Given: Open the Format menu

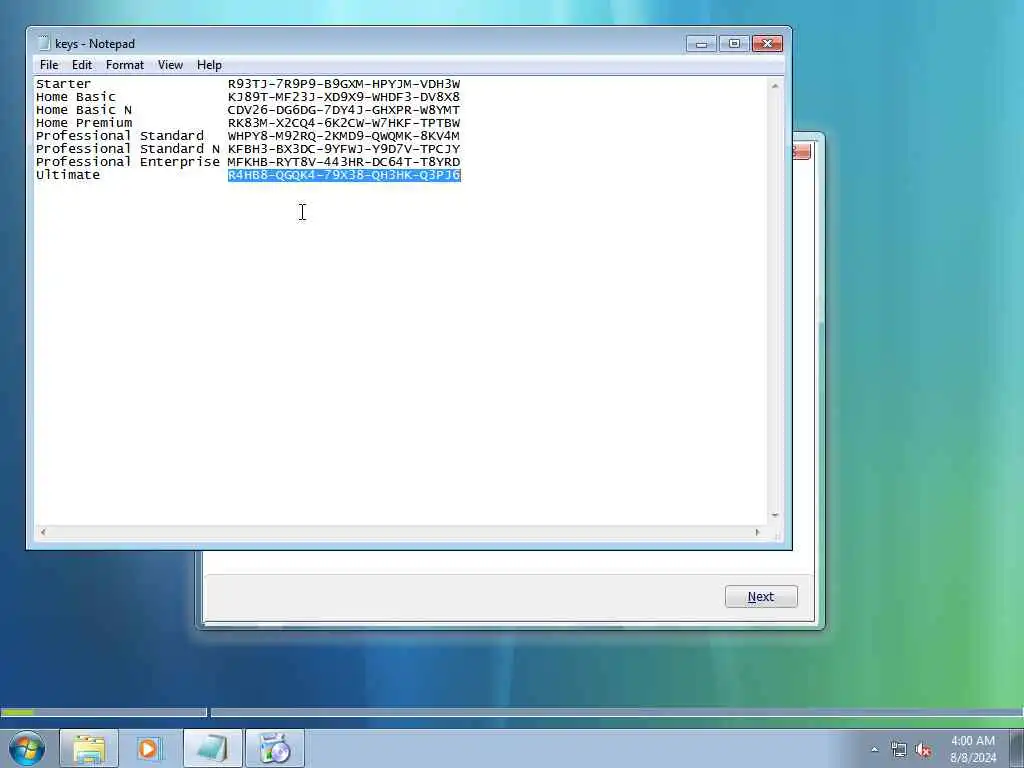Looking at the screenshot, I should tap(124, 65).
